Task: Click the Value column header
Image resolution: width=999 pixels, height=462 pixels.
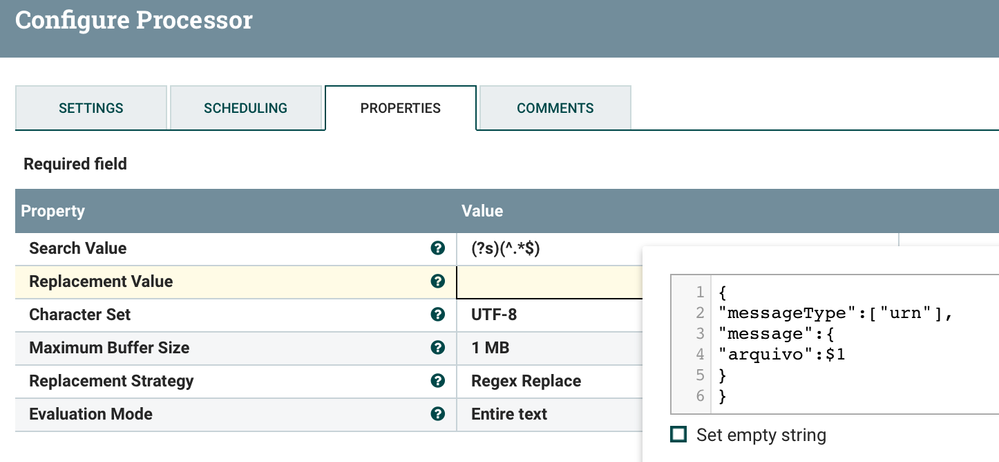Action: click(482, 211)
